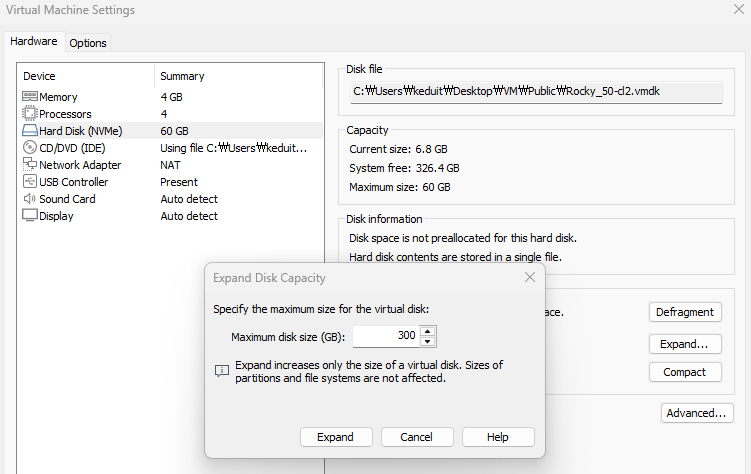Screen dimensions: 751x474
Task: Click the 4 GB memory summary
Action: point(171,97)
